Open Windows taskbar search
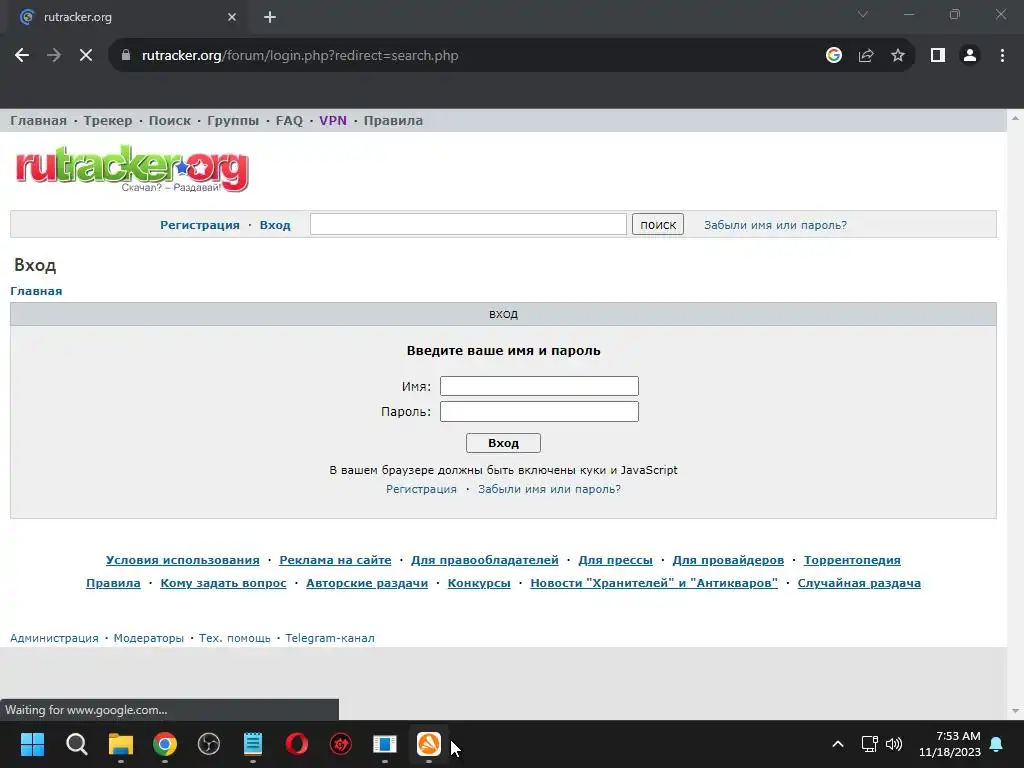This screenshot has height=768, width=1024. click(76, 744)
